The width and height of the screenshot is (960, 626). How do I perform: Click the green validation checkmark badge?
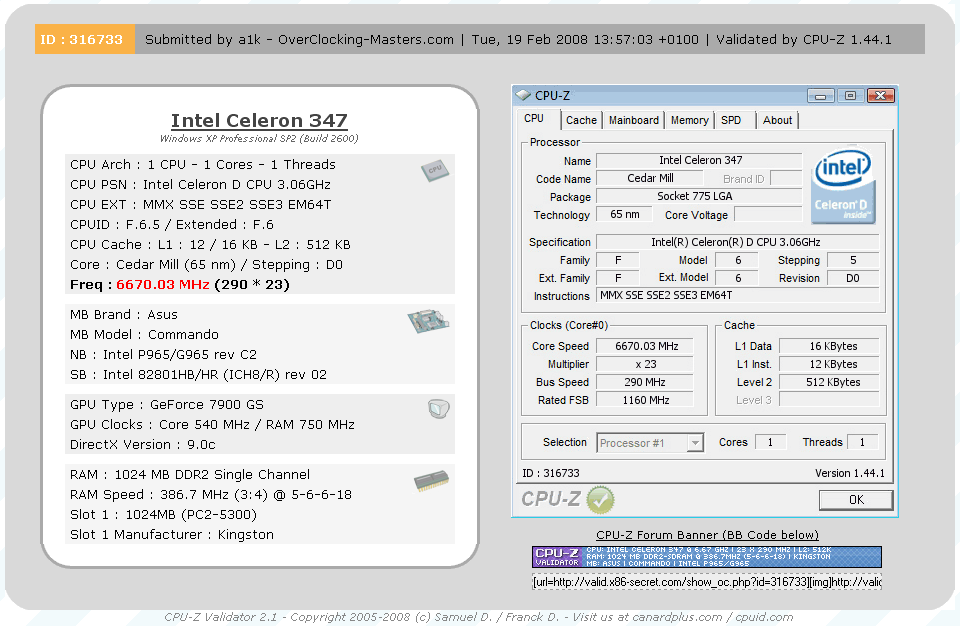[x=600, y=500]
